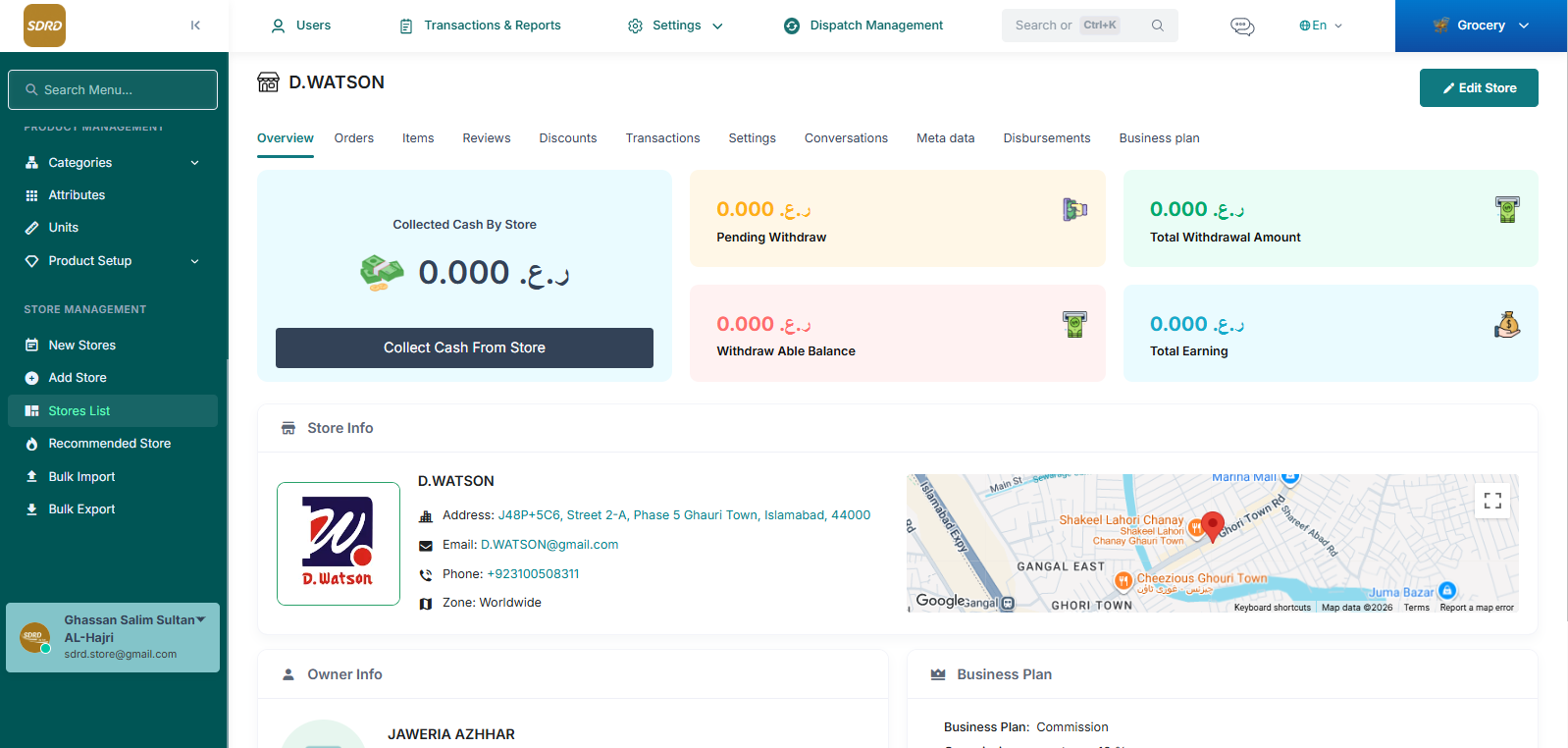Open the store Settings tab
Image resolution: width=1568 pixels, height=748 pixels.
point(753,138)
